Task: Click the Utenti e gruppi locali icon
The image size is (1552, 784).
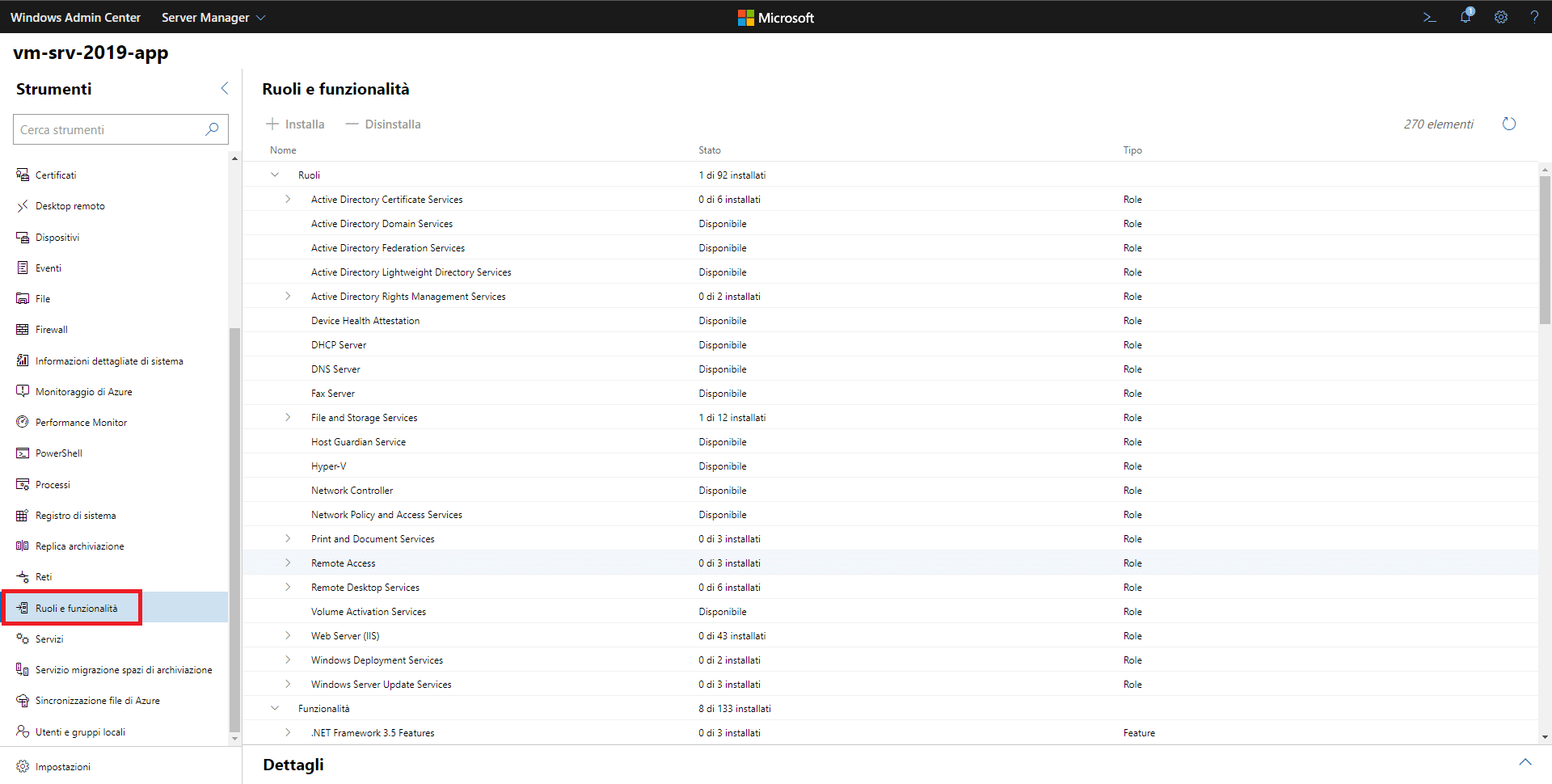Action: pos(23,731)
